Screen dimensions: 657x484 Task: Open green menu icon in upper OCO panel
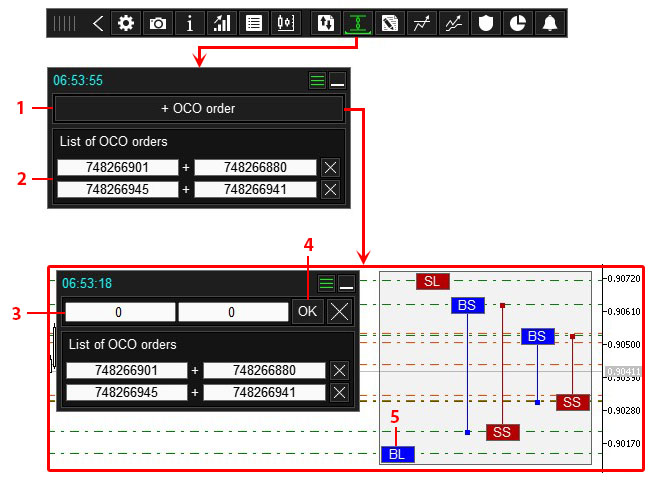pyautogui.click(x=317, y=80)
